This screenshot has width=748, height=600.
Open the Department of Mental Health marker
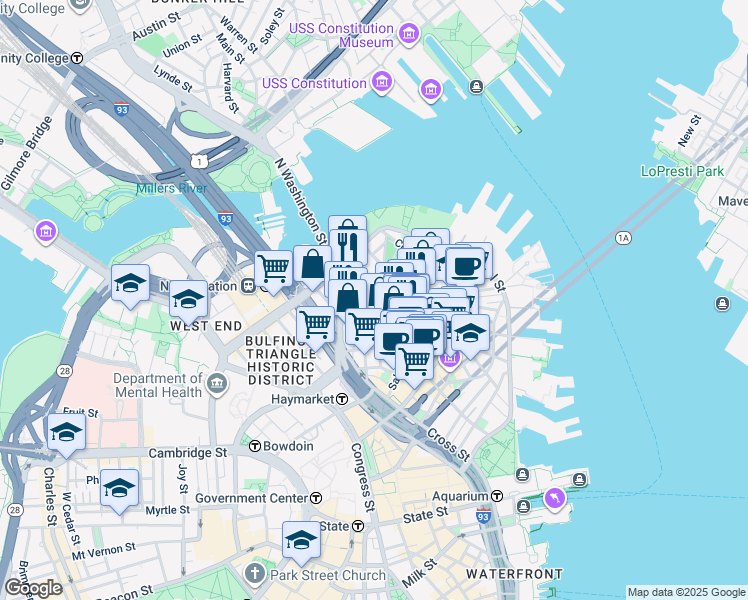[x=218, y=384]
